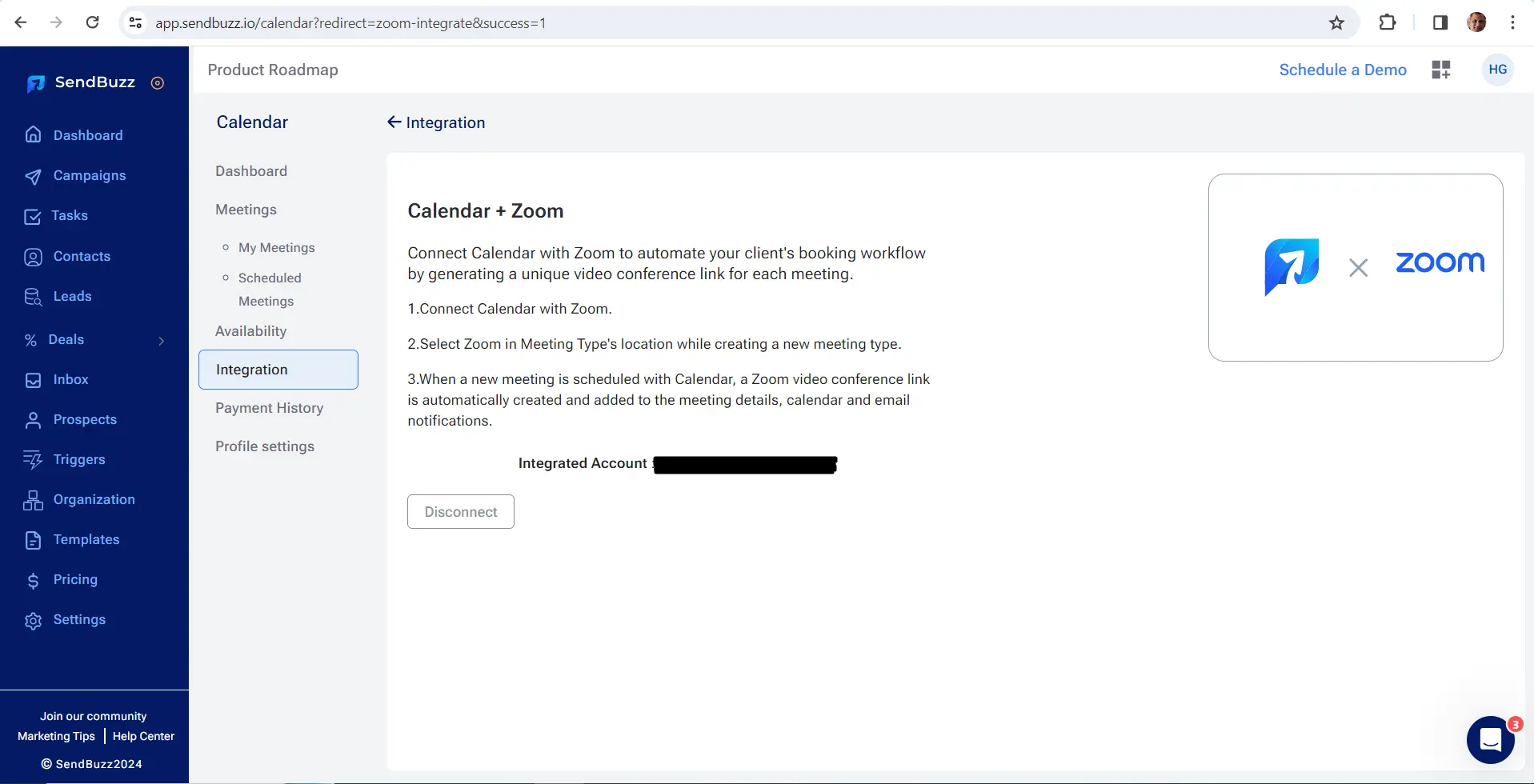
Task: Expand the Deals submenu chevron
Action: coord(162,341)
